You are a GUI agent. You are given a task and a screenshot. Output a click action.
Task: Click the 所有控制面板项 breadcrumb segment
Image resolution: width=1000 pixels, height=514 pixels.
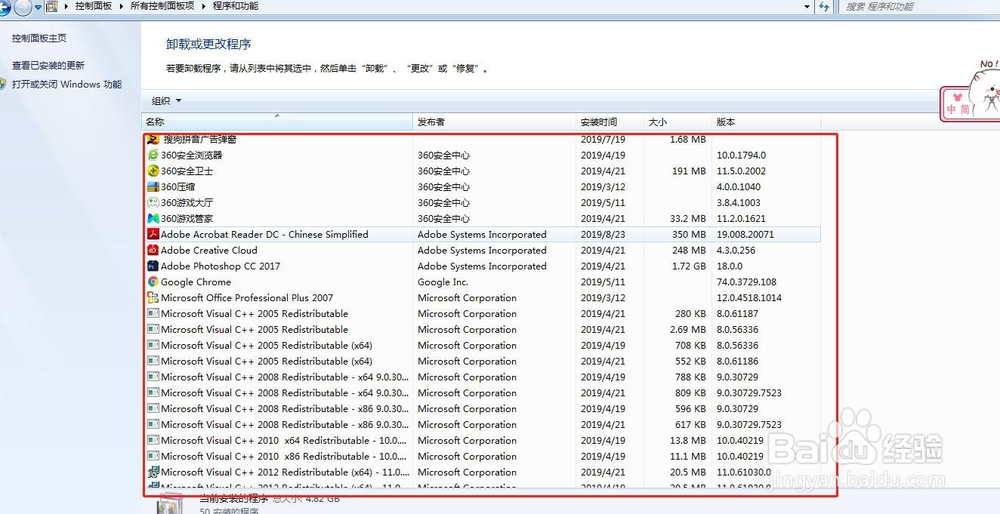[x=162, y=6]
